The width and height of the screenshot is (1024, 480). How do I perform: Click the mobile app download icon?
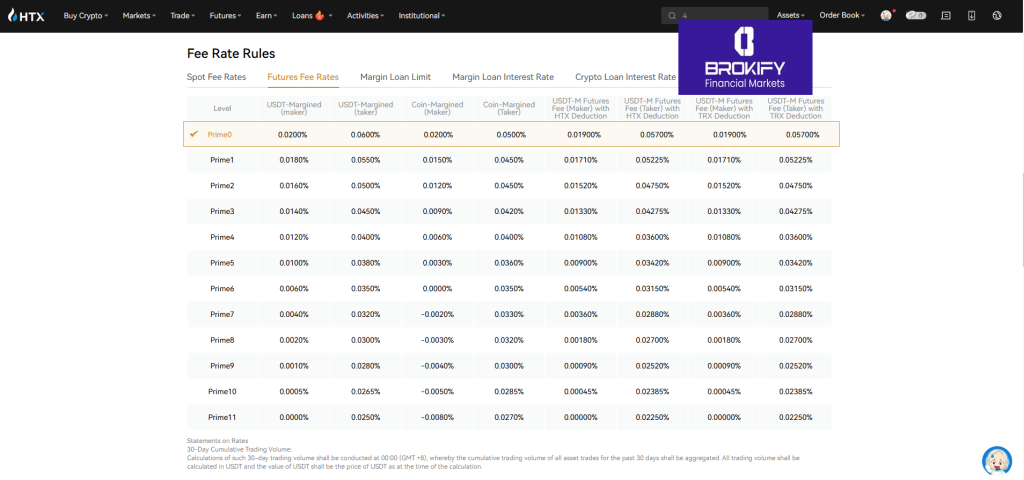click(972, 16)
